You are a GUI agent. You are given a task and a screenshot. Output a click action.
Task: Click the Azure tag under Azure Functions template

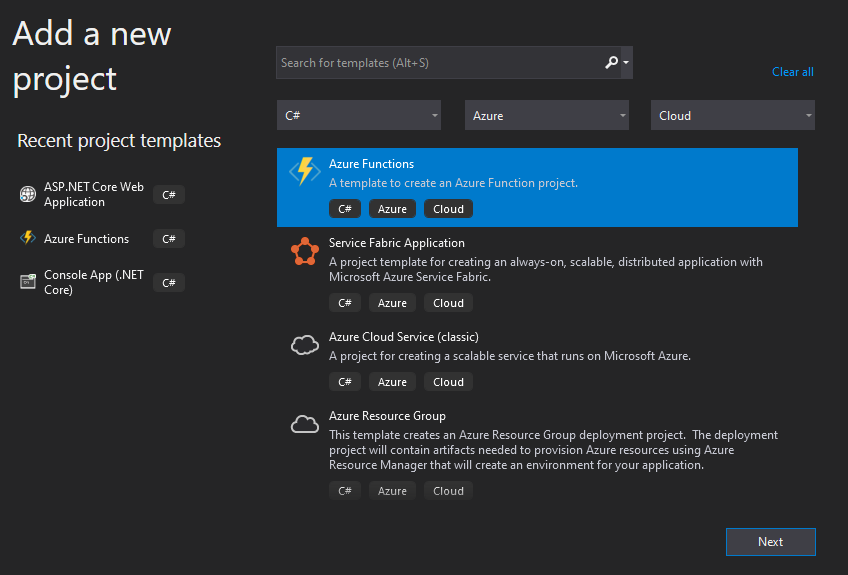392,209
